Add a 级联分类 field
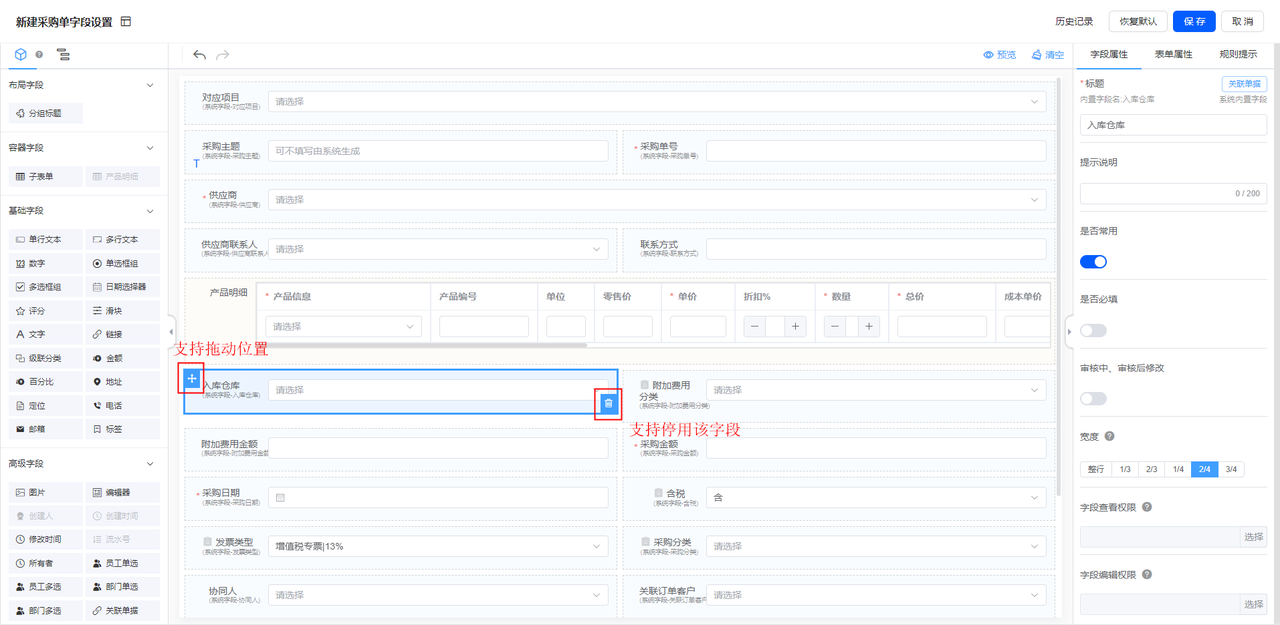This screenshot has width=1280, height=625. (x=46, y=358)
